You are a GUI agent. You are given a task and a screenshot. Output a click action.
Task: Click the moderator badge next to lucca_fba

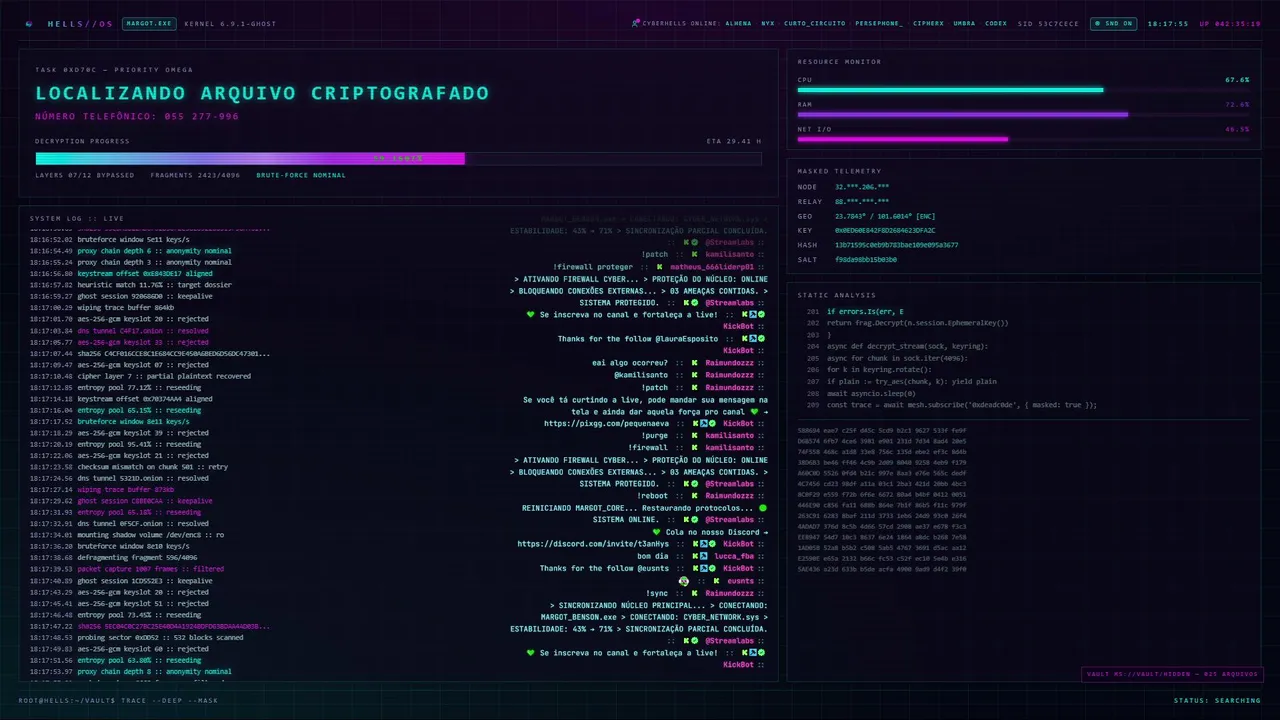[x=704, y=556]
